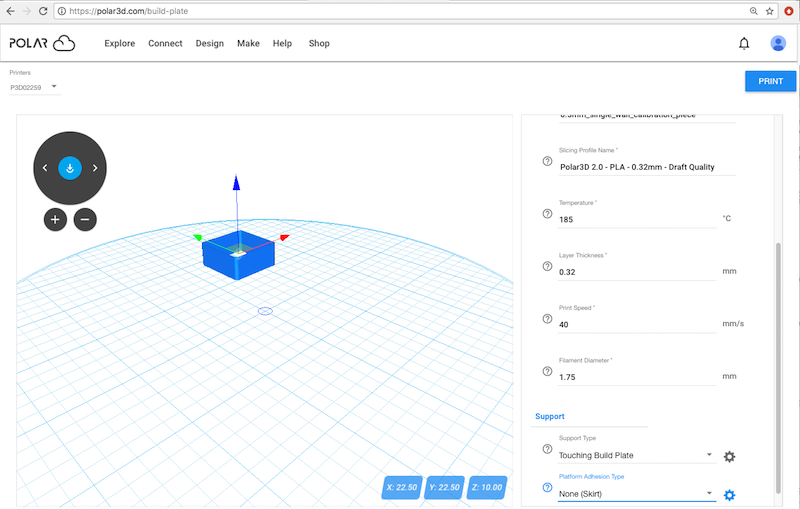
Task: Expand the Support Type dropdown
Action: (636, 455)
